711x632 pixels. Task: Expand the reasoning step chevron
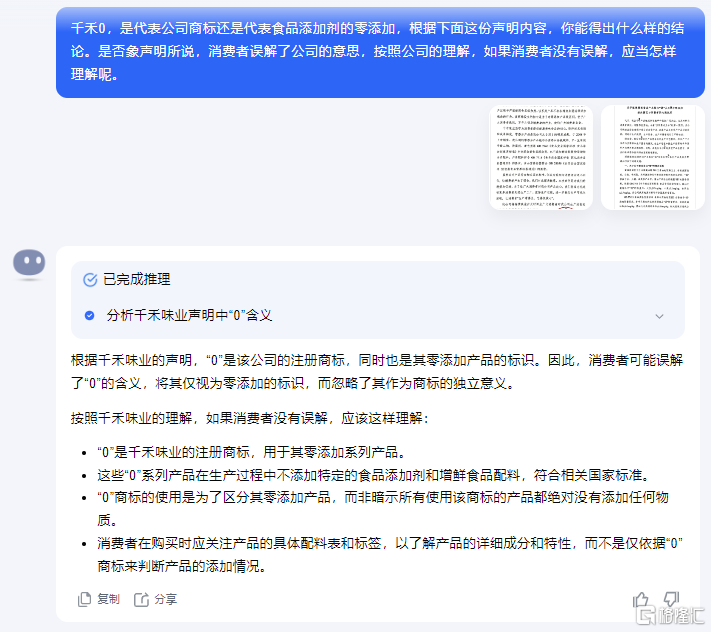tap(659, 316)
